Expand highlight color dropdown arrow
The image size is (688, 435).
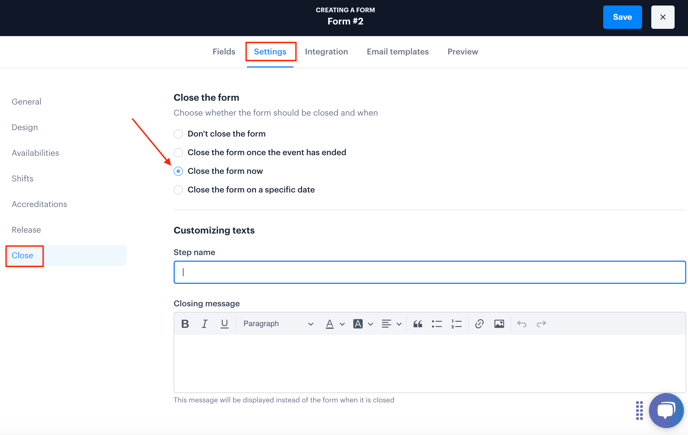pos(371,324)
